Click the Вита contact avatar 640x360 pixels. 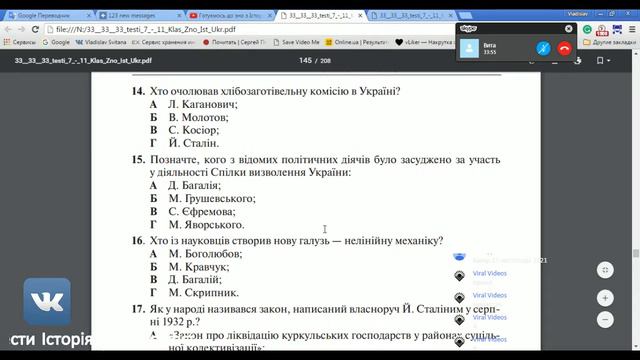469,49
